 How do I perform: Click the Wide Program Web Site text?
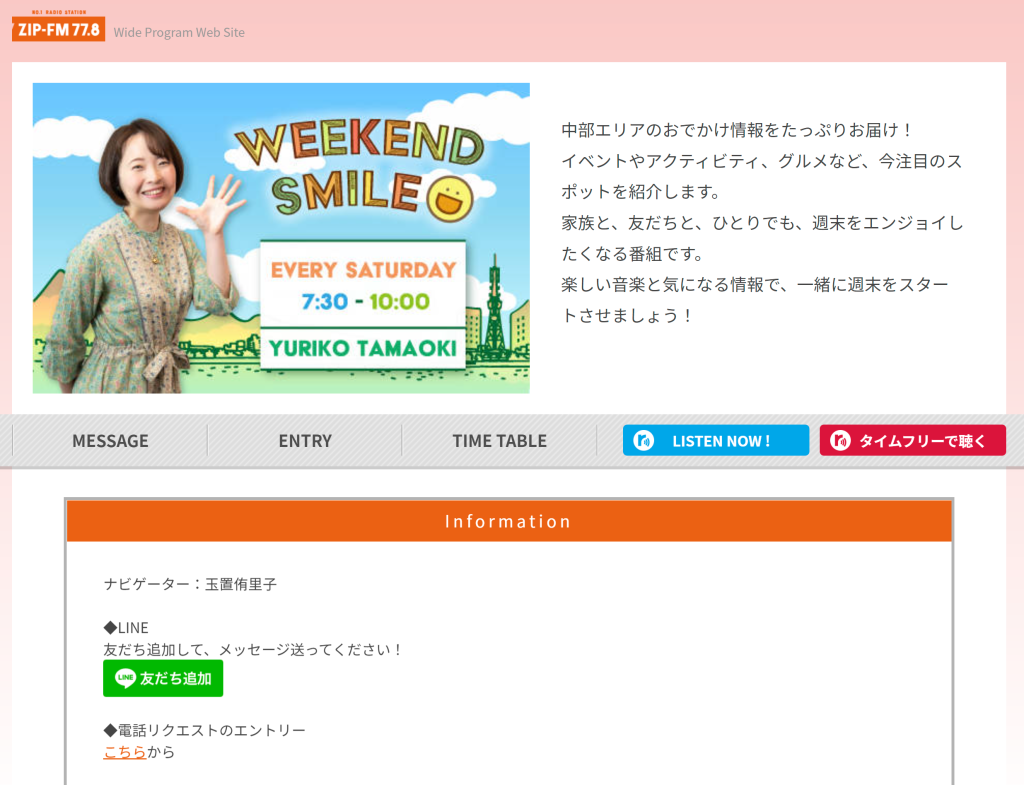(179, 33)
